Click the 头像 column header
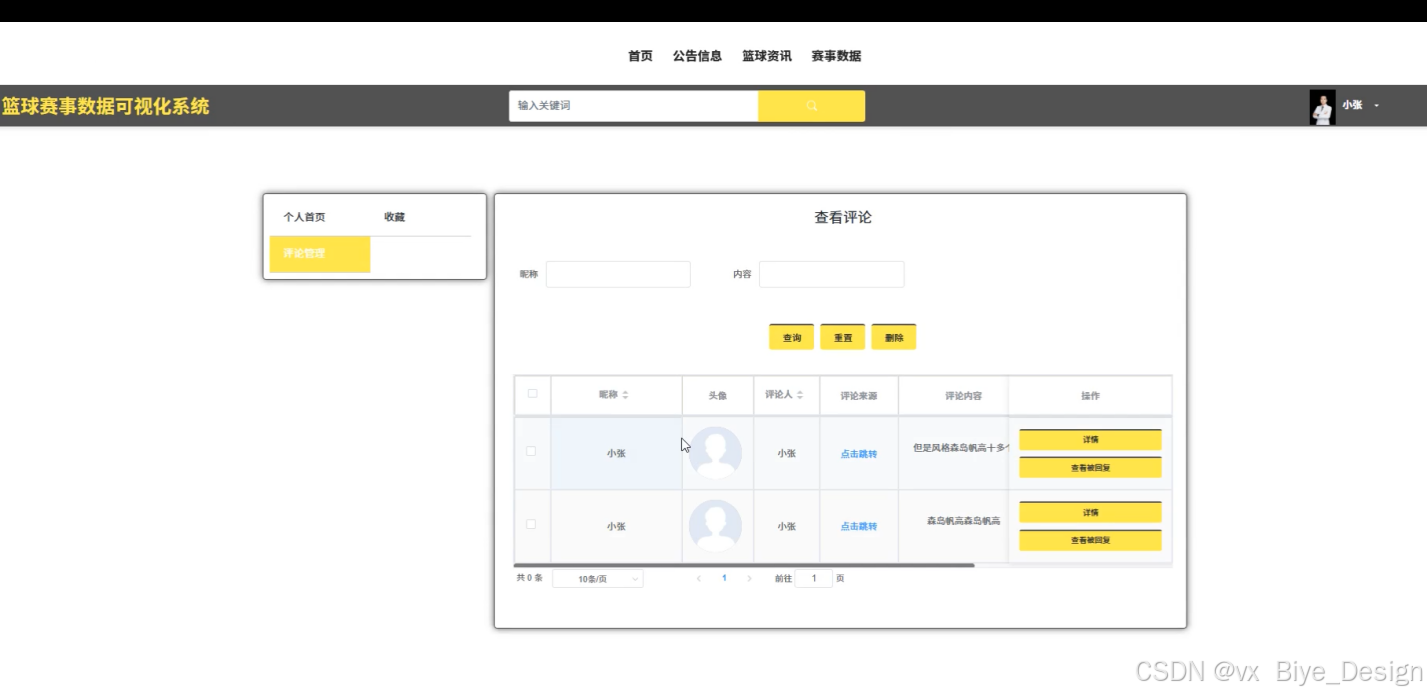 (717, 396)
